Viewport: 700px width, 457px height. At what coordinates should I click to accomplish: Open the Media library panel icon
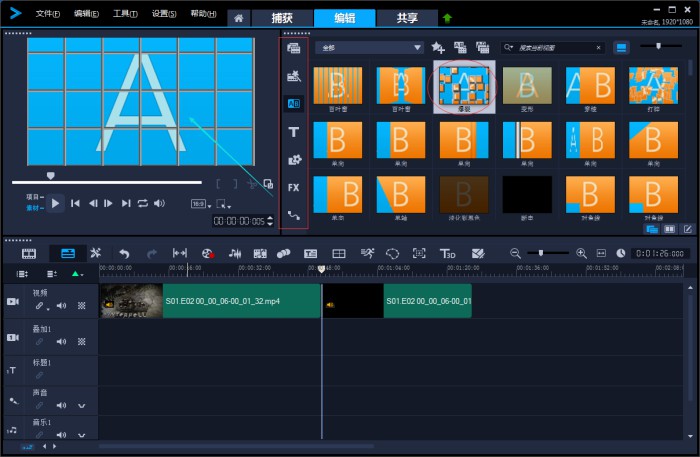(x=294, y=47)
